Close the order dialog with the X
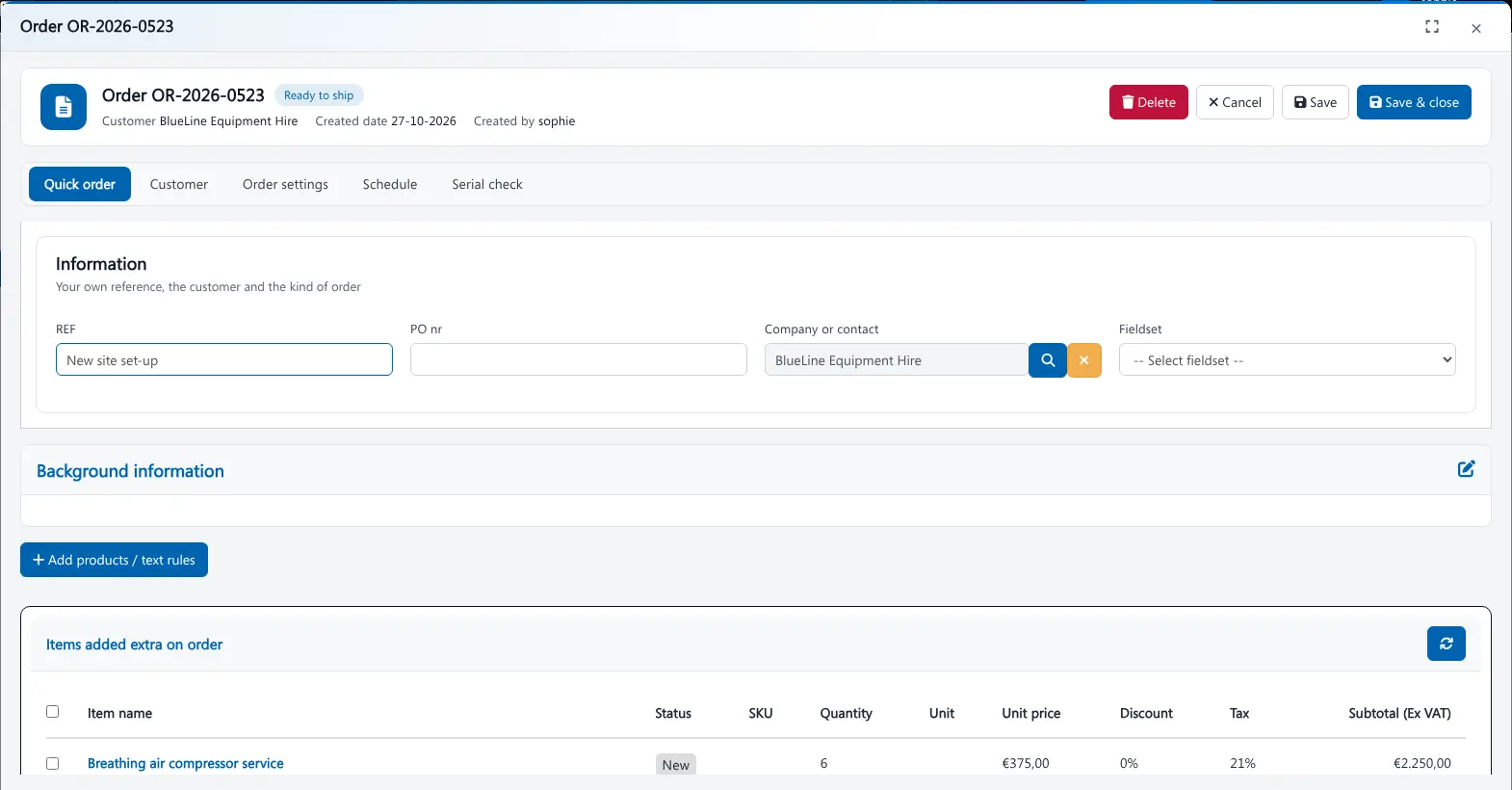The height and width of the screenshot is (790, 1512). point(1476,28)
